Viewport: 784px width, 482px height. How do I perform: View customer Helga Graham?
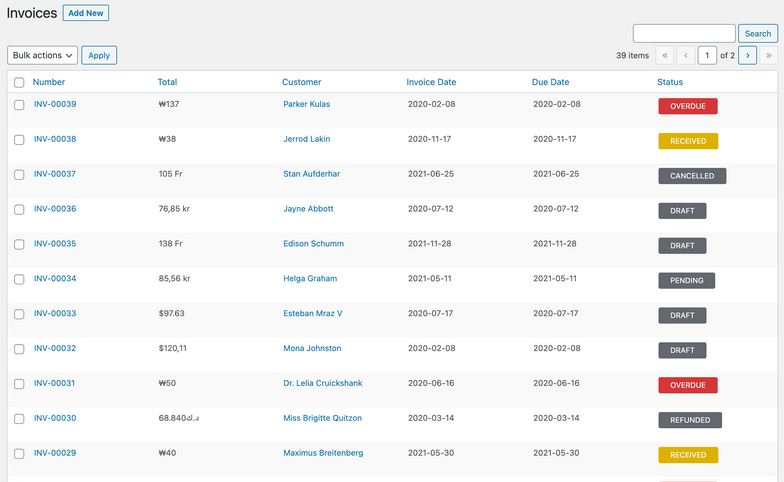[x=310, y=278]
